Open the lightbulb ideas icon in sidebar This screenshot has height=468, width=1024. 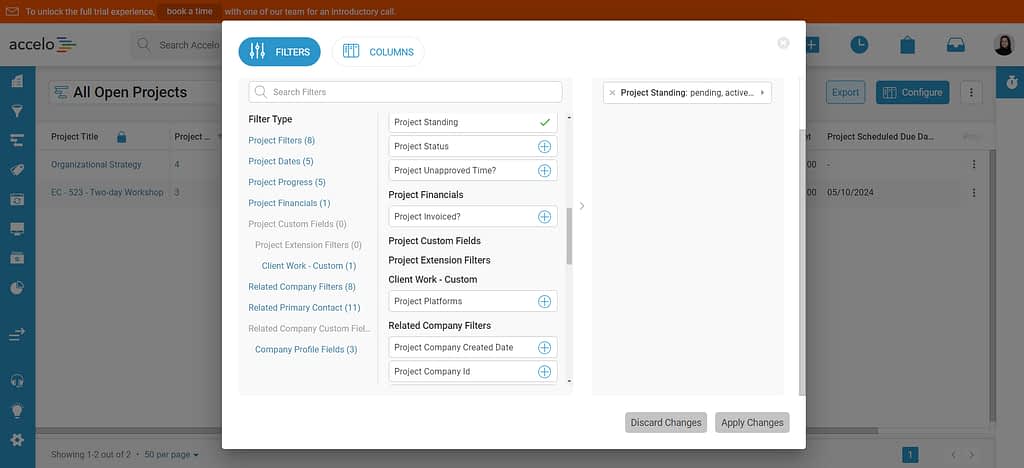tap(17, 411)
